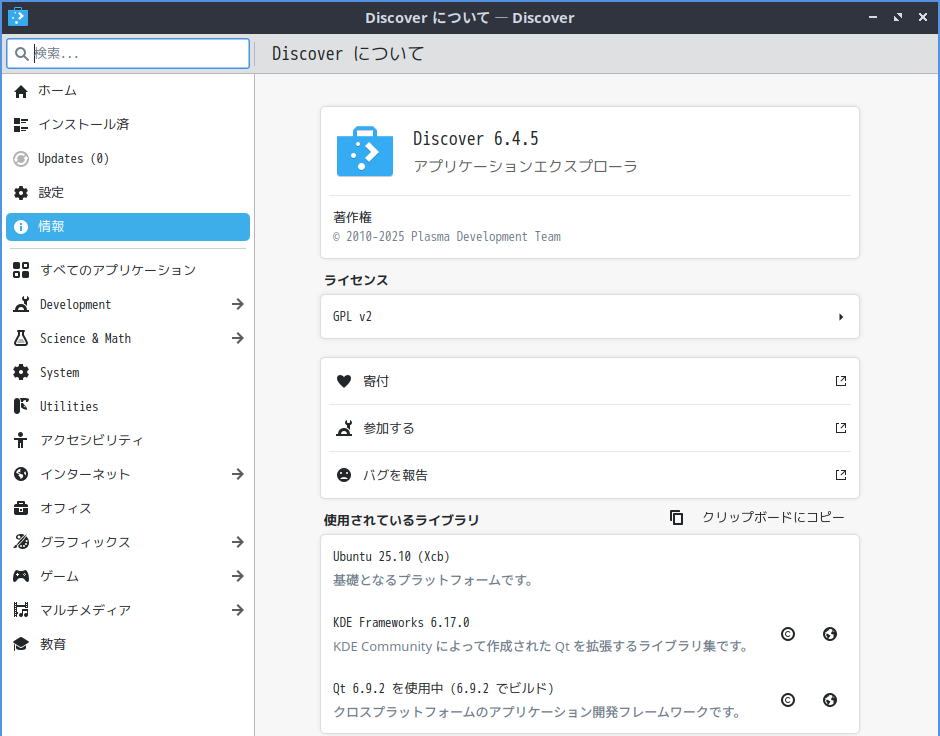
Task: Click the clipboard copy icon
Action: pos(676,517)
